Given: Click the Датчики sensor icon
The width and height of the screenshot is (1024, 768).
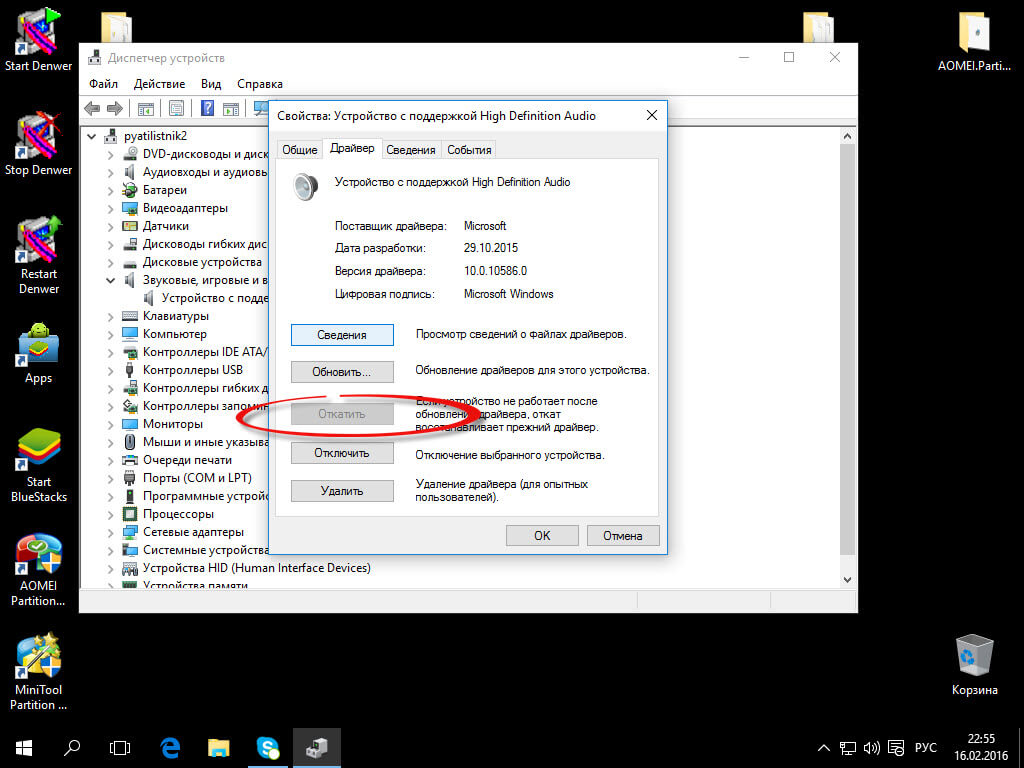Looking at the screenshot, I should [129, 226].
